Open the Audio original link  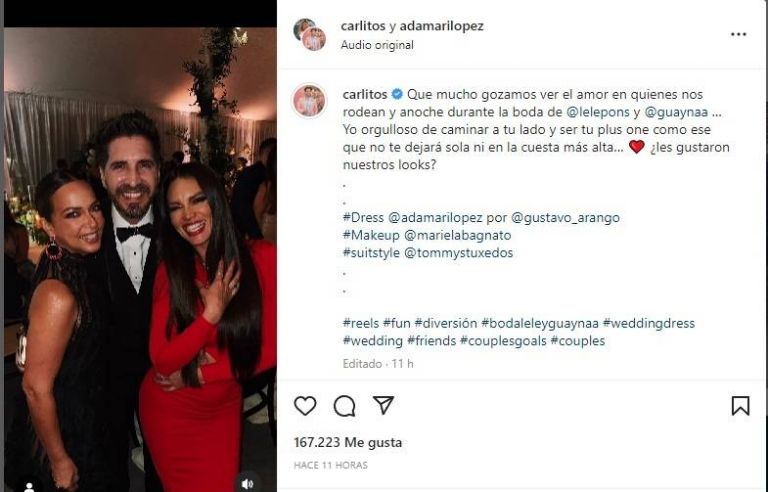click(377, 45)
